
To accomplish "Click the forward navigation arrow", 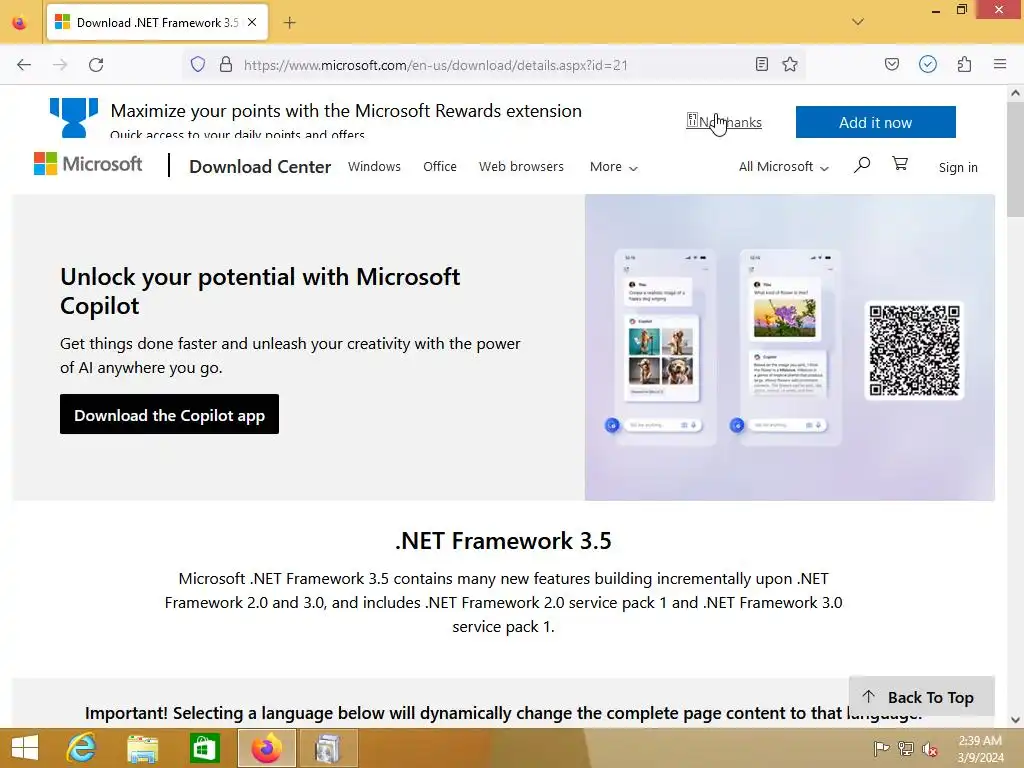I will click(60, 65).
